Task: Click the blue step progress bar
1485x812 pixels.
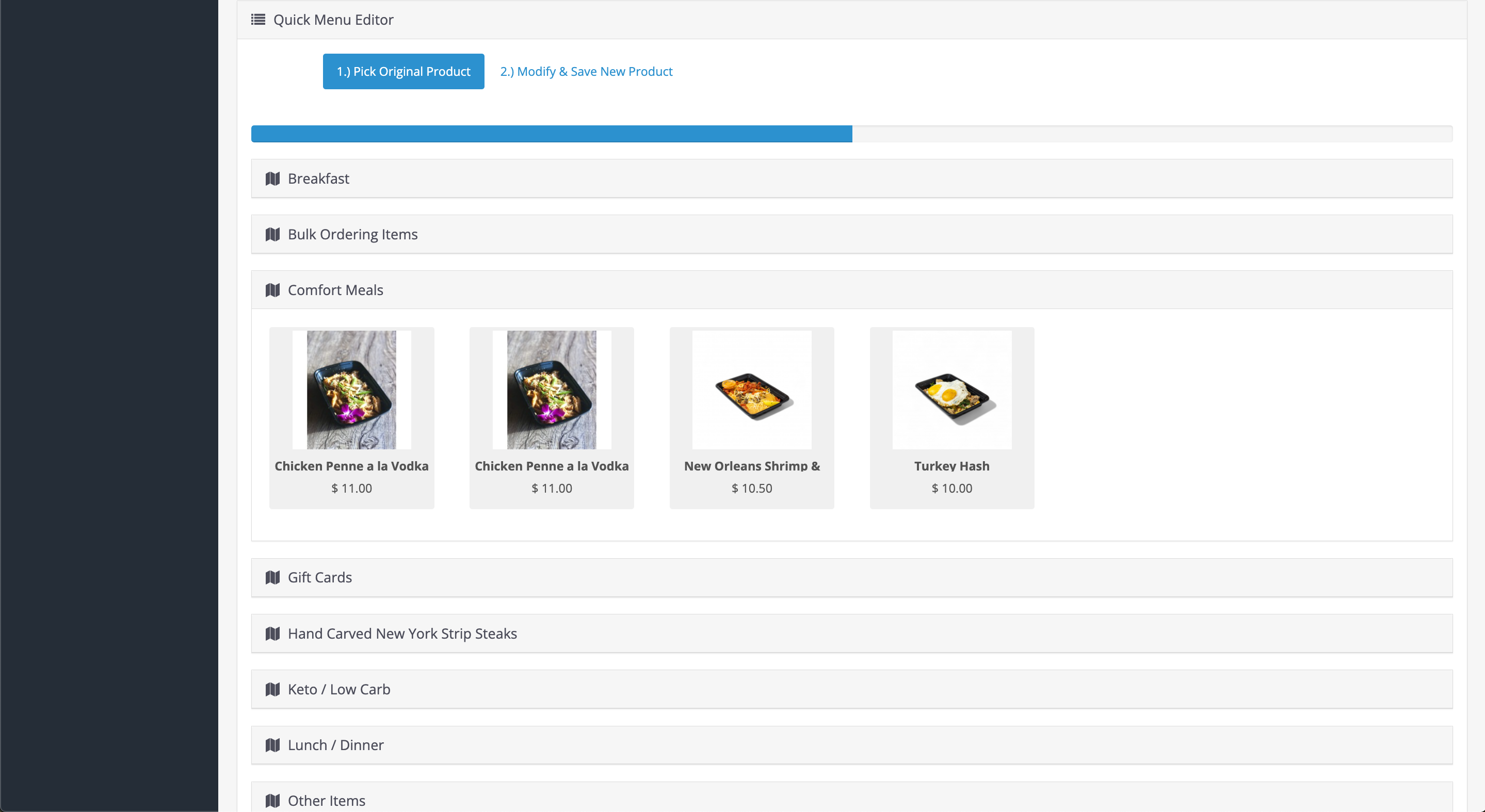Action: click(551, 134)
